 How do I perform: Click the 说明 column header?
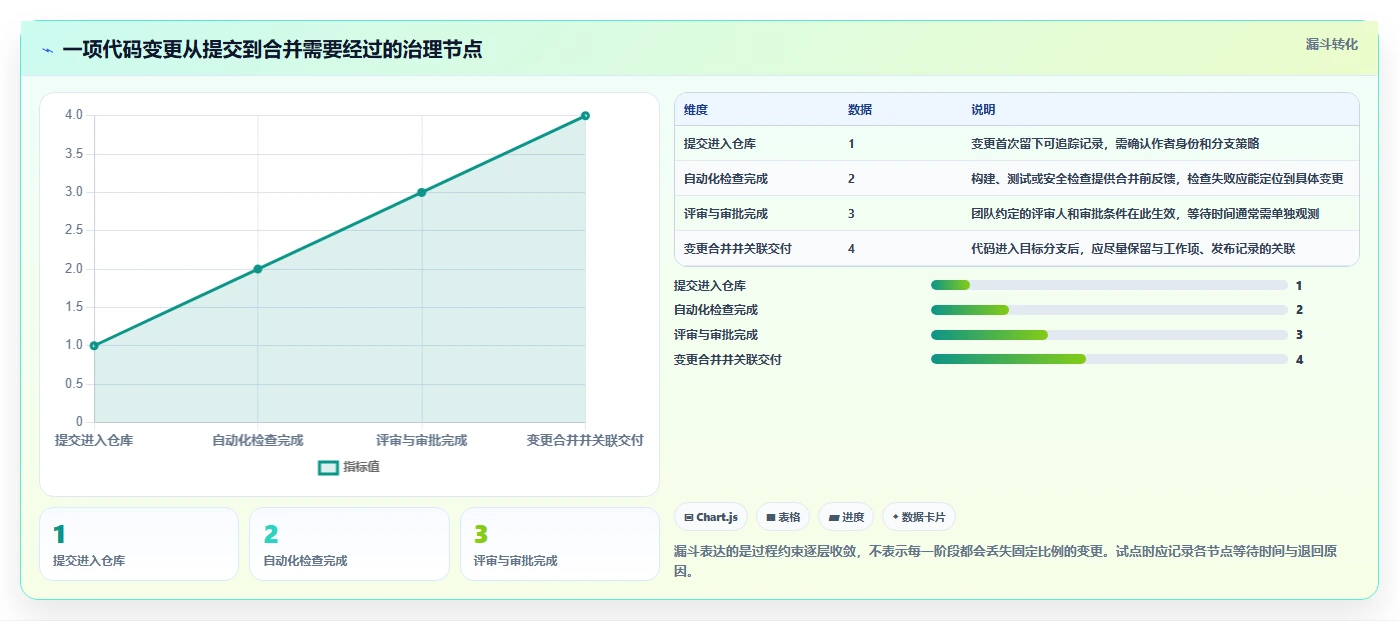pos(983,110)
